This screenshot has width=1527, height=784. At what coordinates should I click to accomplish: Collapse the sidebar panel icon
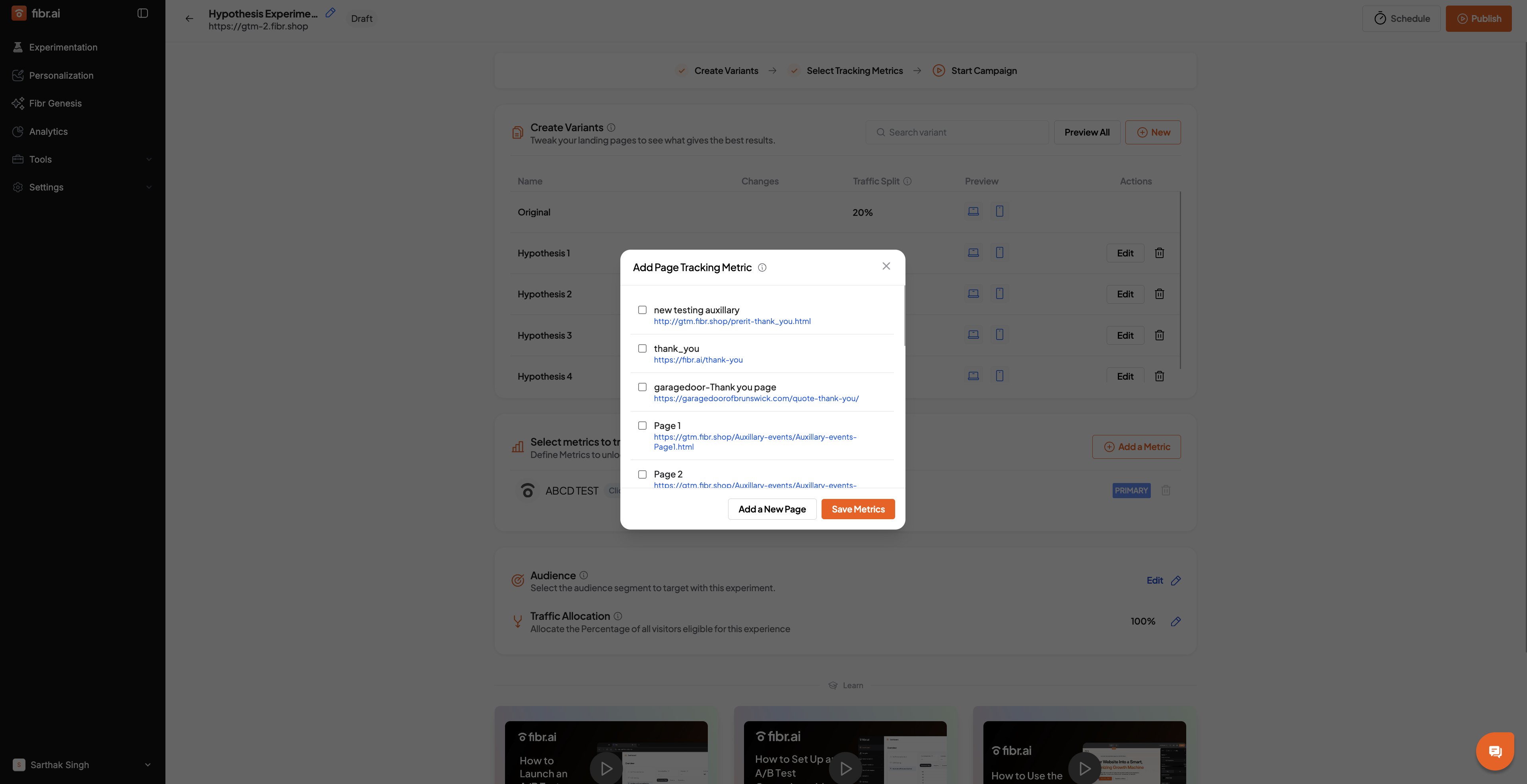142,13
